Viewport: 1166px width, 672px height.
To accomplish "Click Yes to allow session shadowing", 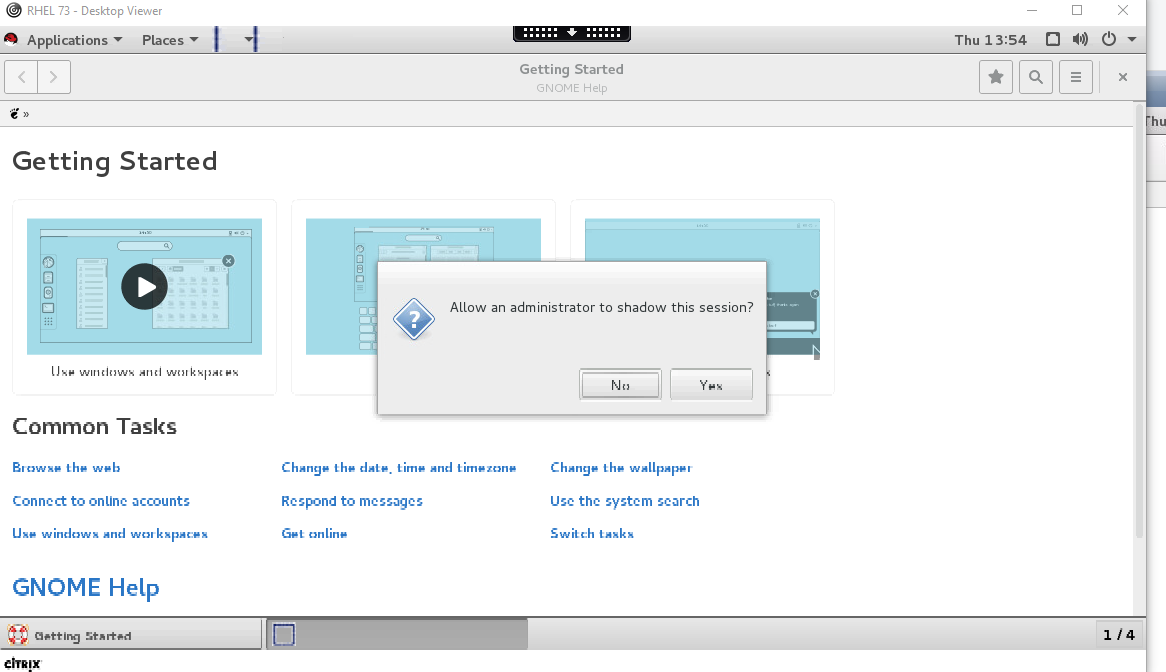I will pyautogui.click(x=711, y=384).
